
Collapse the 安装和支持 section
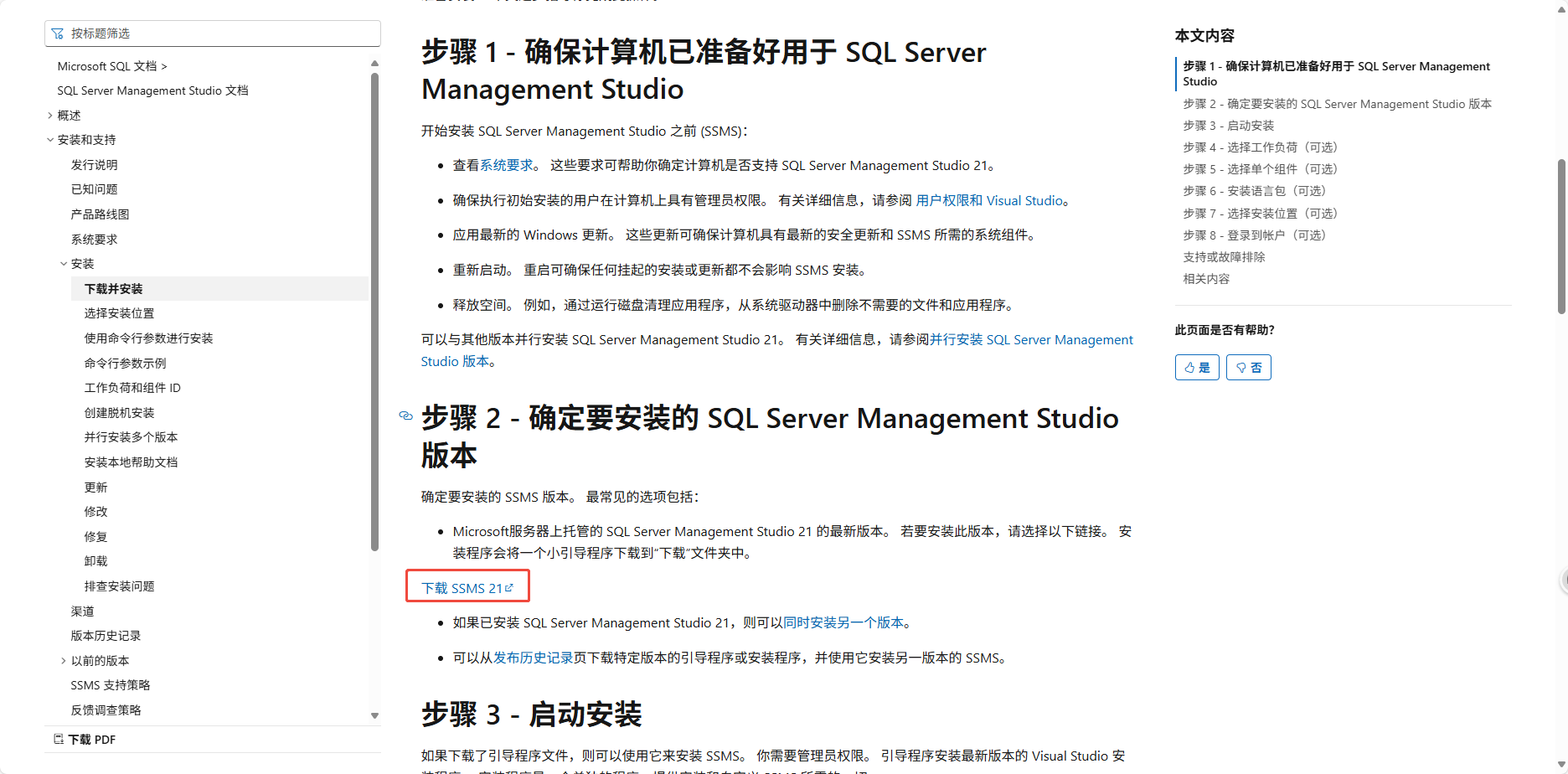[50, 139]
